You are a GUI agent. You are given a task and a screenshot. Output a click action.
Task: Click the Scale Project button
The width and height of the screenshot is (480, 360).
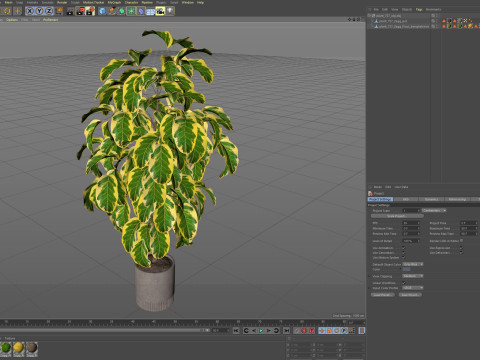click(x=397, y=216)
